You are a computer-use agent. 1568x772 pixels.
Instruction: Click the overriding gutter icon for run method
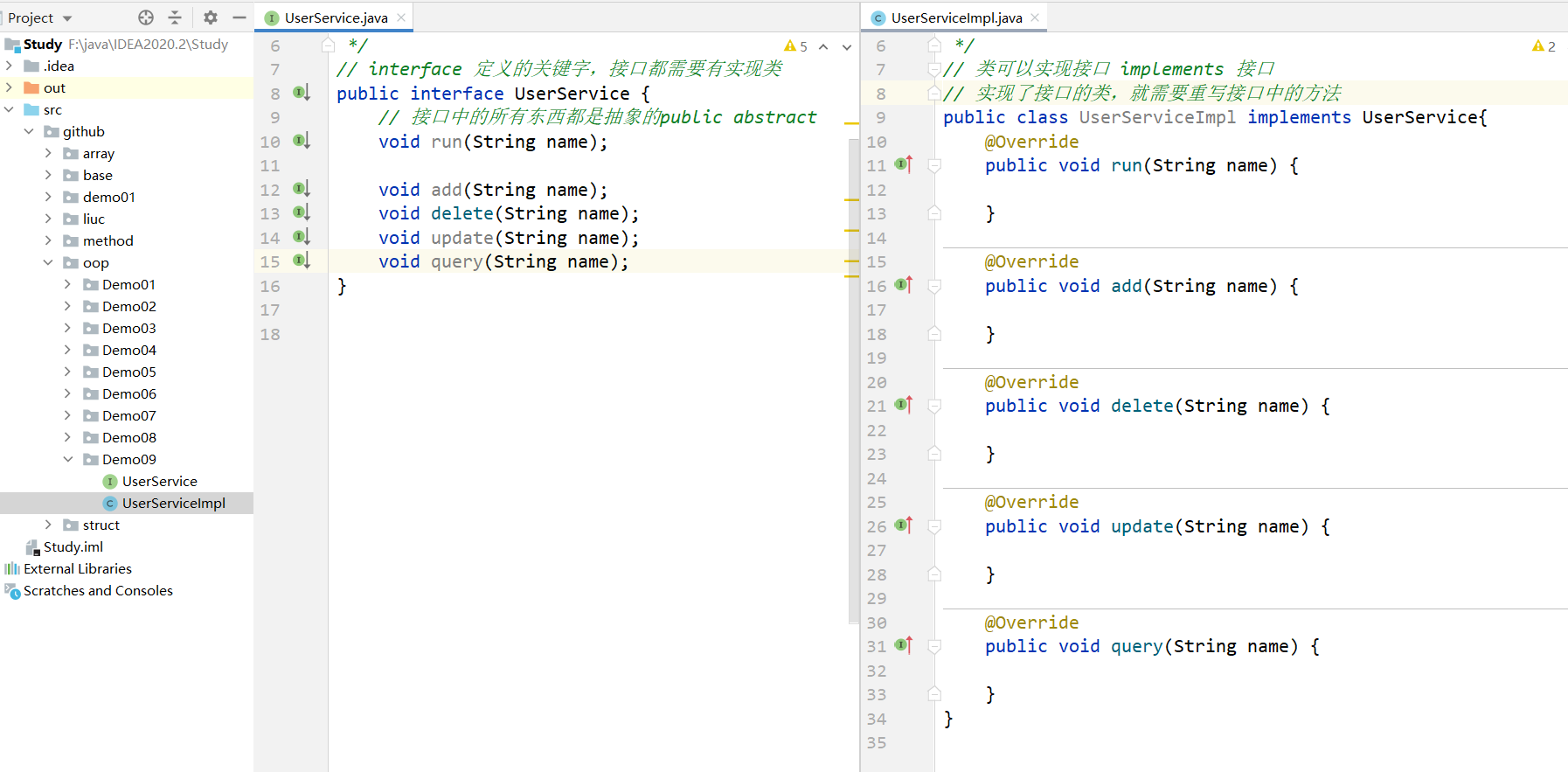[904, 164]
